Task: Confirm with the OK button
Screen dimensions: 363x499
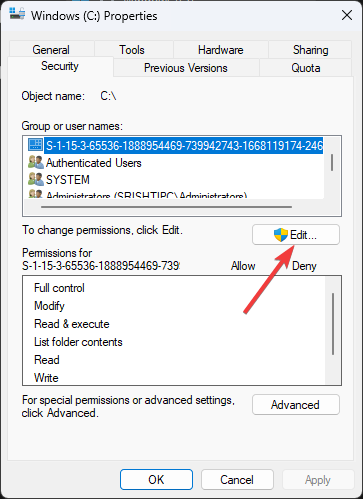Action: coord(156,480)
